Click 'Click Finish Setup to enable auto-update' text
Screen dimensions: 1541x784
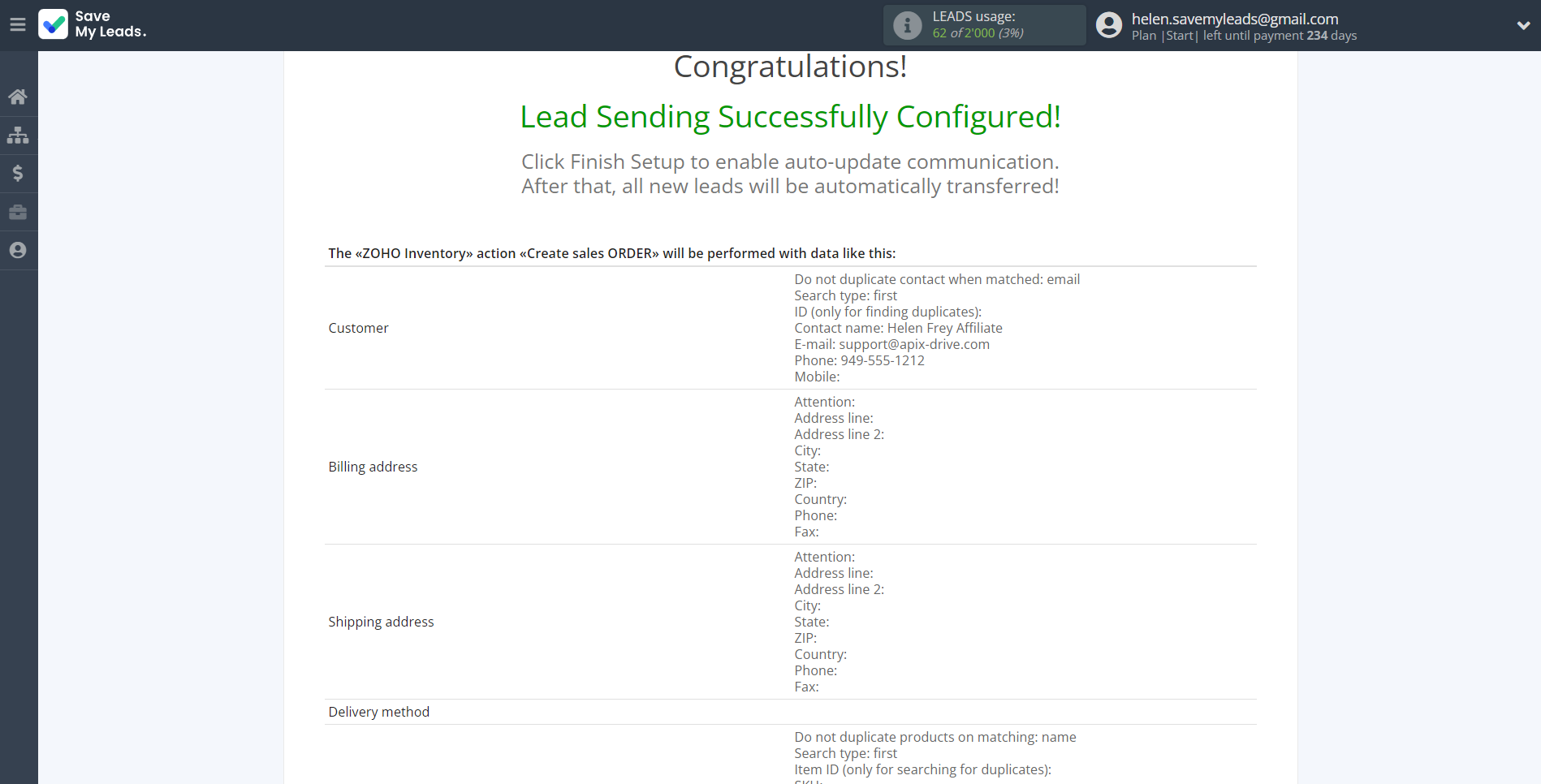coord(790,162)
